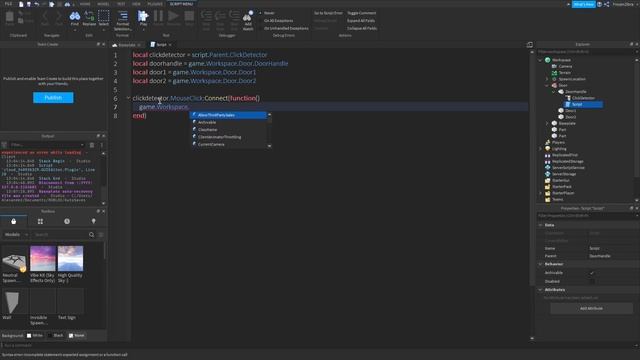Open Output panel options menu icon
The height and width of the screenshot is (360, 640).
pos(102,145)
